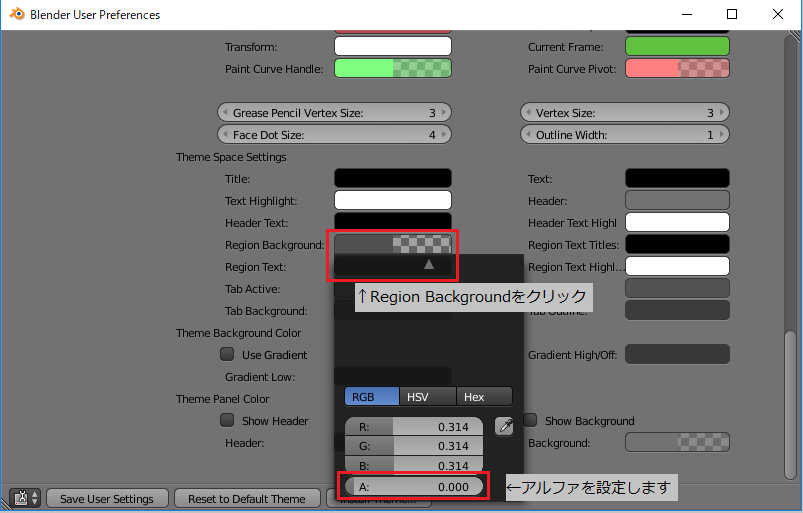Switch color picker to HSV mode
The width and height of the screenshot is (803, 513).
(x=428, y=397)
